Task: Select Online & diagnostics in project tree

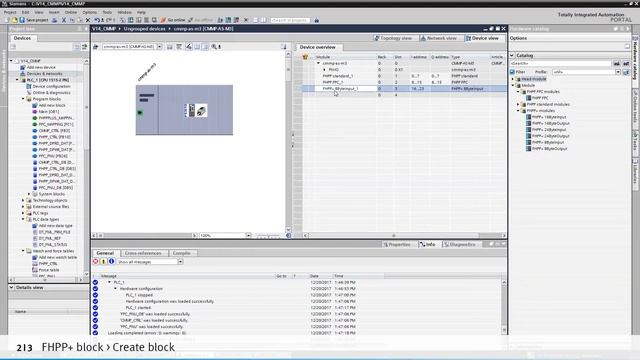Action: pyautogui.click(x=51, y=93)
